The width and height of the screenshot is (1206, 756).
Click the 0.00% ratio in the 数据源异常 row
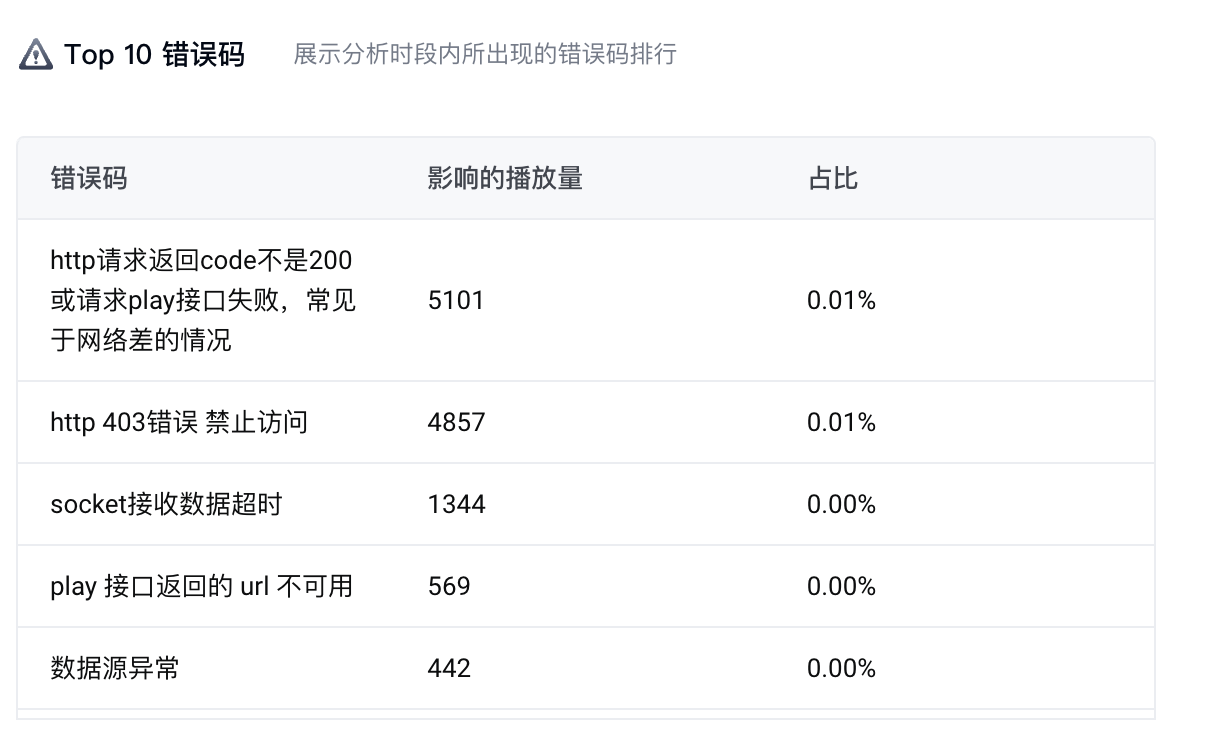pyautogui.click(x=841, y=668)
